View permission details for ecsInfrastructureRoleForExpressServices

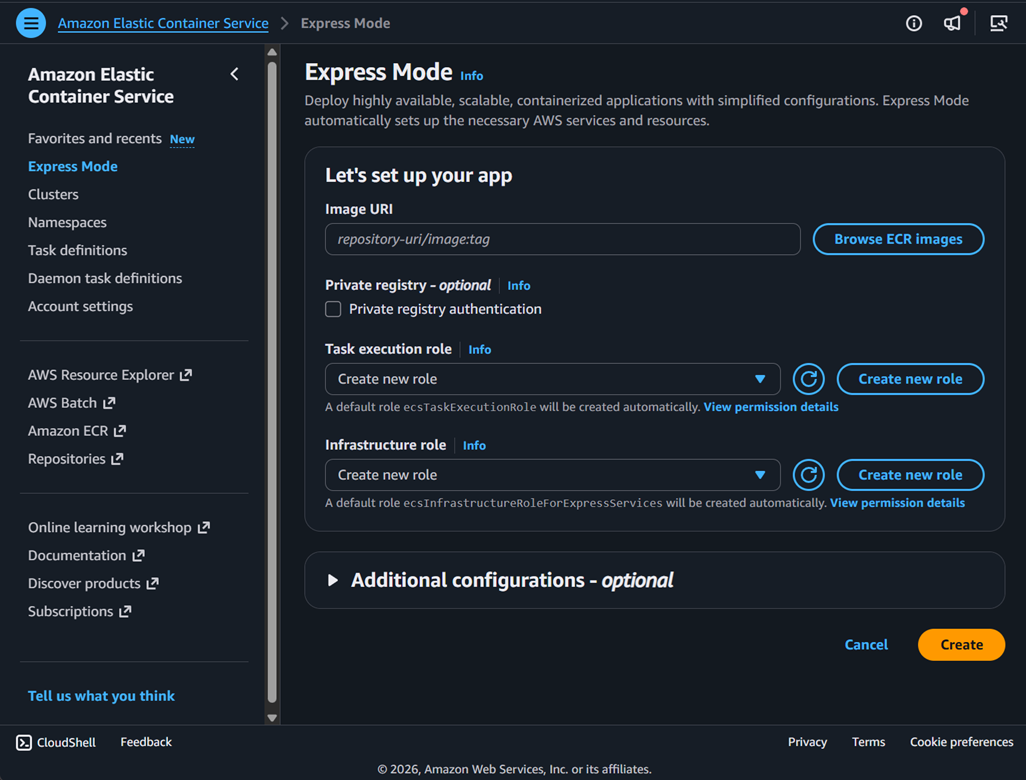point(897,503)
